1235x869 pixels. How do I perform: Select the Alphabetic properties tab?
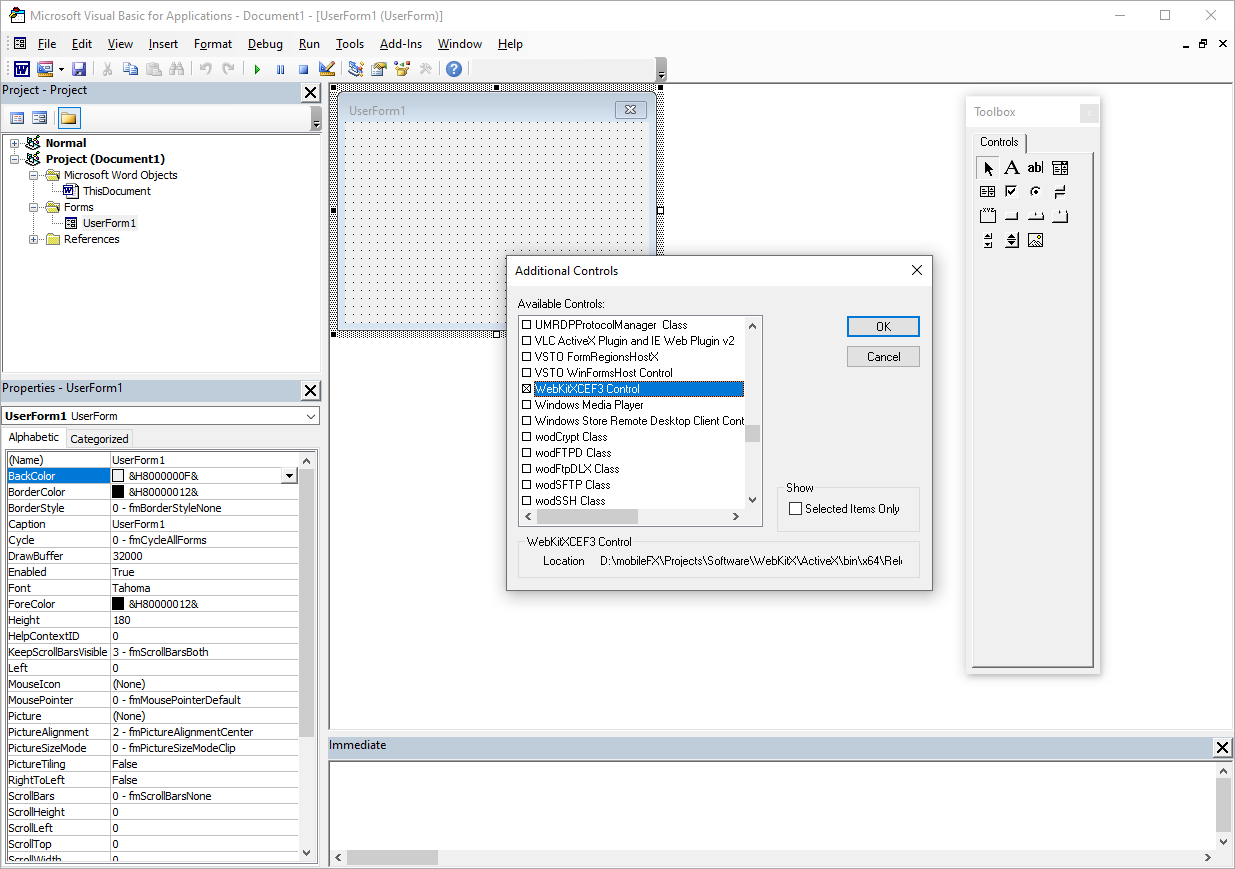coord(34,437)
